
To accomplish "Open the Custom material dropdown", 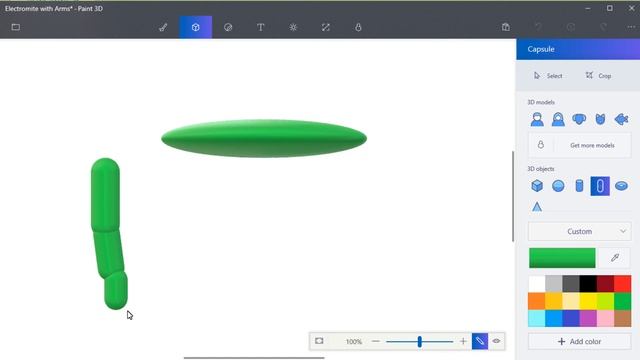I will pyautogui.click(x=579, y=231).
